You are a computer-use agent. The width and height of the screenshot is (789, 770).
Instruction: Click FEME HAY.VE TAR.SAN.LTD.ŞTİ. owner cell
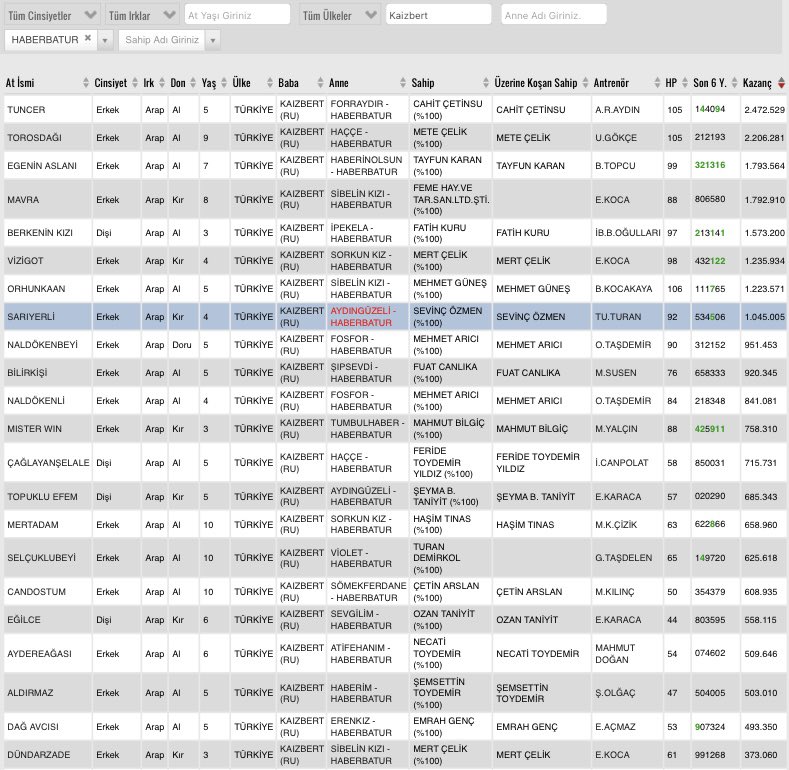coord(451,199)
